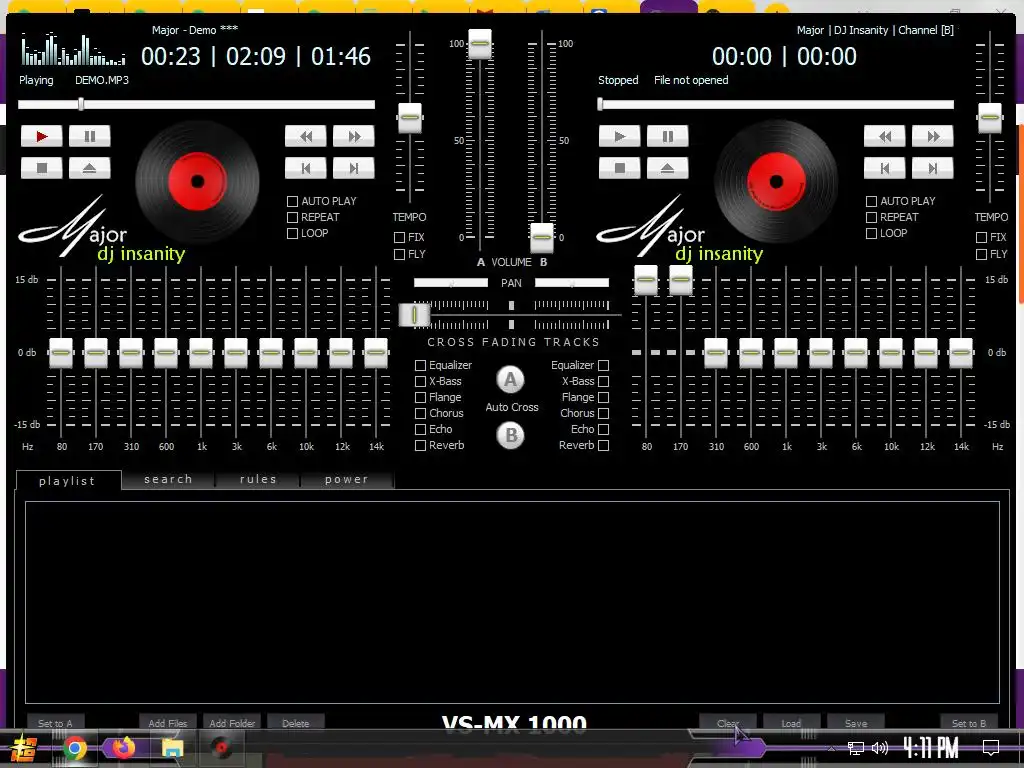Open the search tab

[168, 479]
